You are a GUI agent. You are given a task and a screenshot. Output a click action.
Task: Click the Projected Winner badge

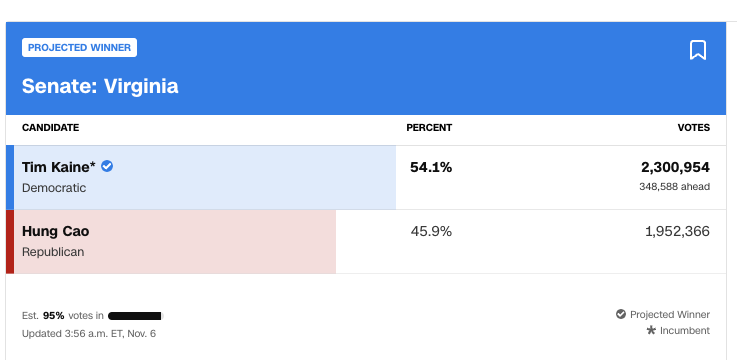pos(79,47)
